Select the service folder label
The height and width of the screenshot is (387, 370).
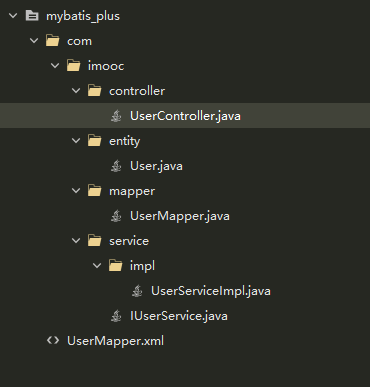coord(129,241)
